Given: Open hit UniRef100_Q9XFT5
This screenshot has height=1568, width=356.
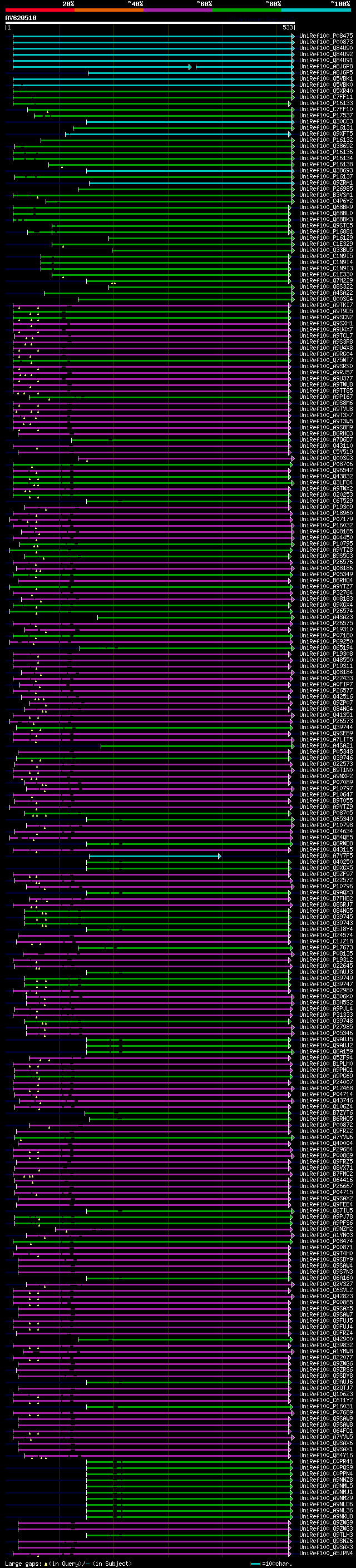Looking at the screenshot, I should pos(326,134).
